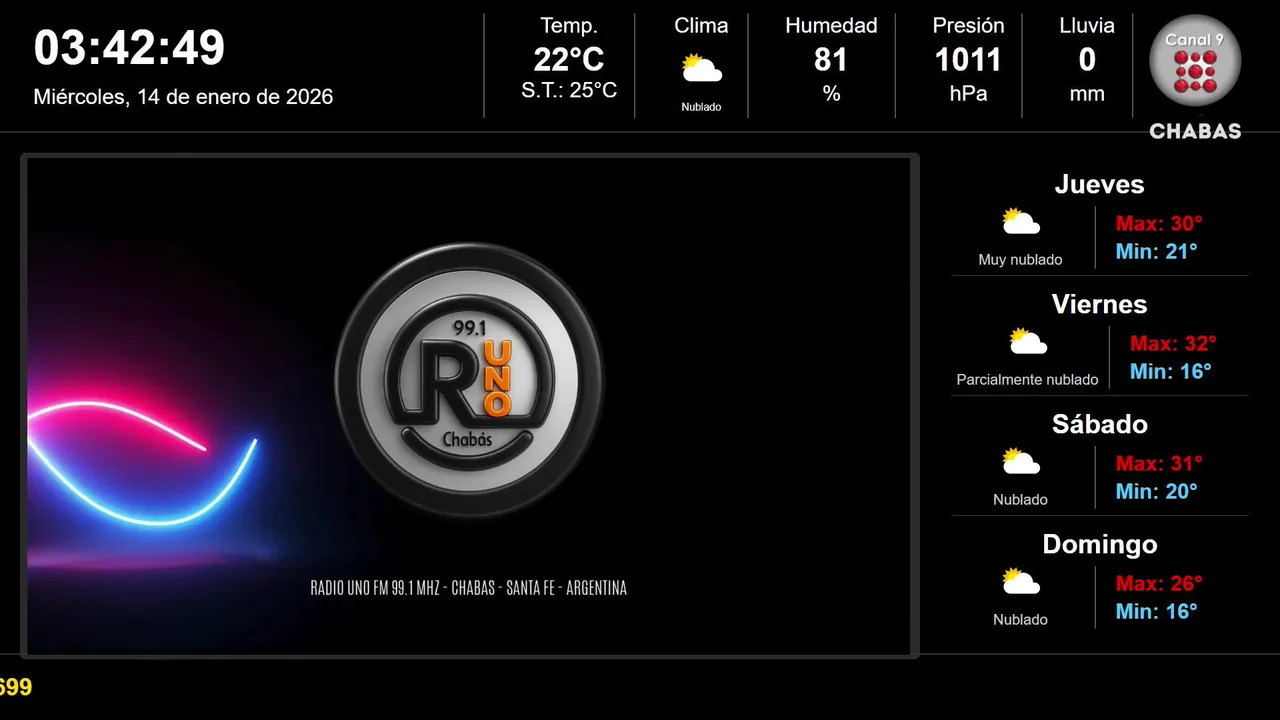This screenshot has width=1280, height=720.
Task: Click the hPa unit label
Action: tap(968, 94)
